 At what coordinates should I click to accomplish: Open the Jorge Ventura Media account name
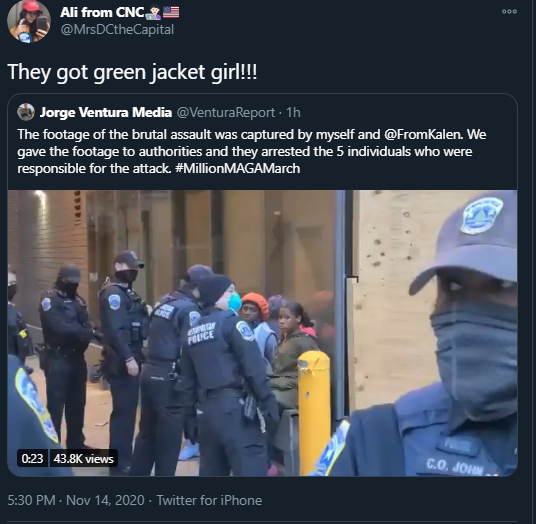click(106, 112)
